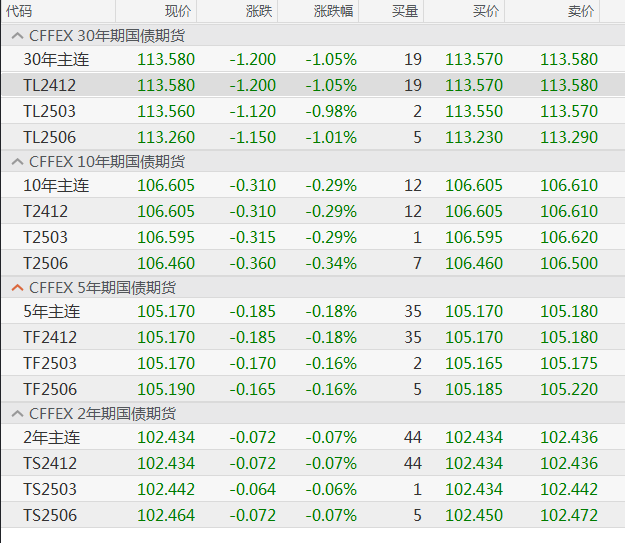Select the TF2412 contract row
The height and width of the screenshot is (543, 625).
point(50,337)
